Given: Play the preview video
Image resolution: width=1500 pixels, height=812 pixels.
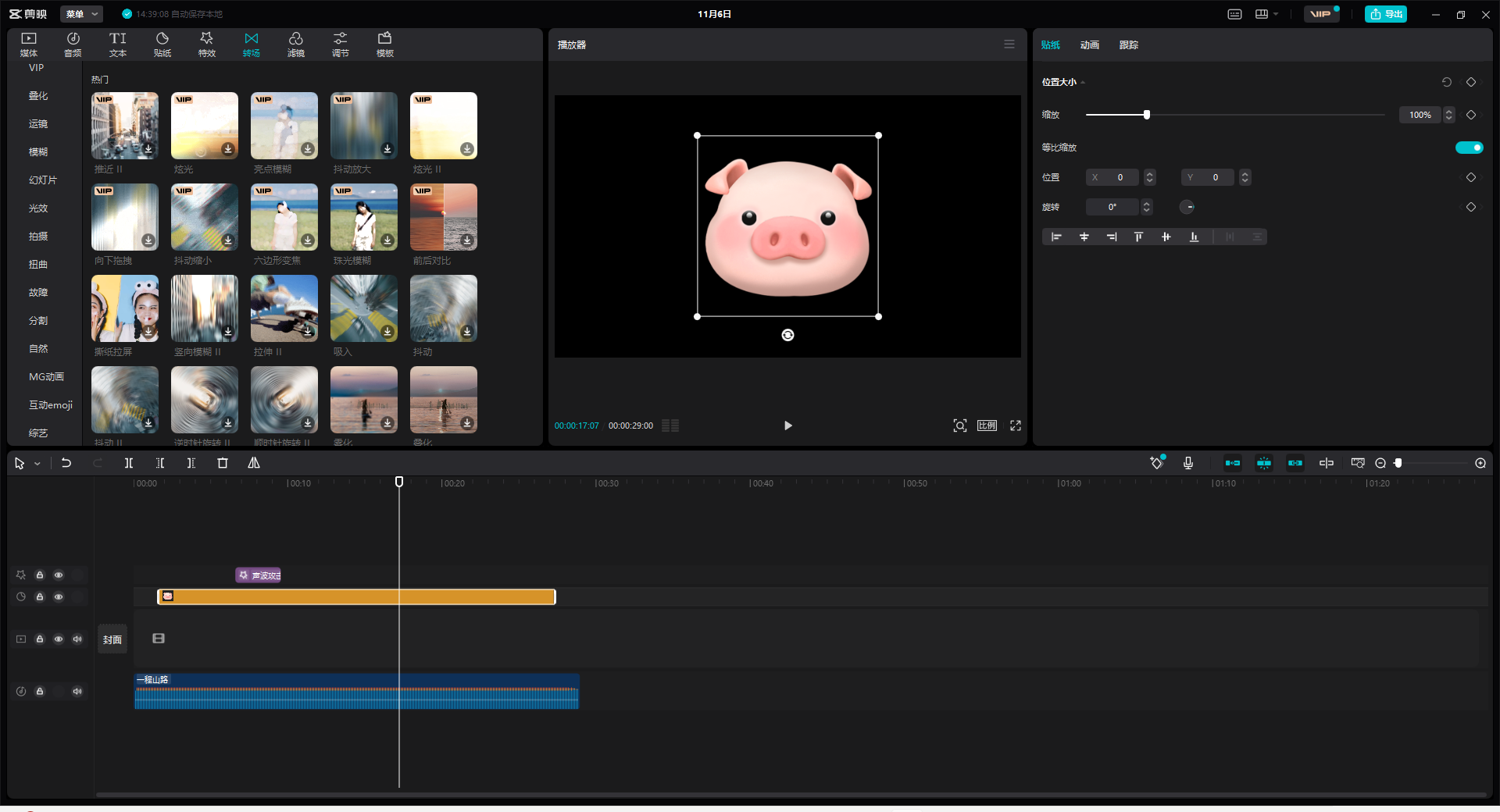Looking at the screenshot, I should point(787,426).
